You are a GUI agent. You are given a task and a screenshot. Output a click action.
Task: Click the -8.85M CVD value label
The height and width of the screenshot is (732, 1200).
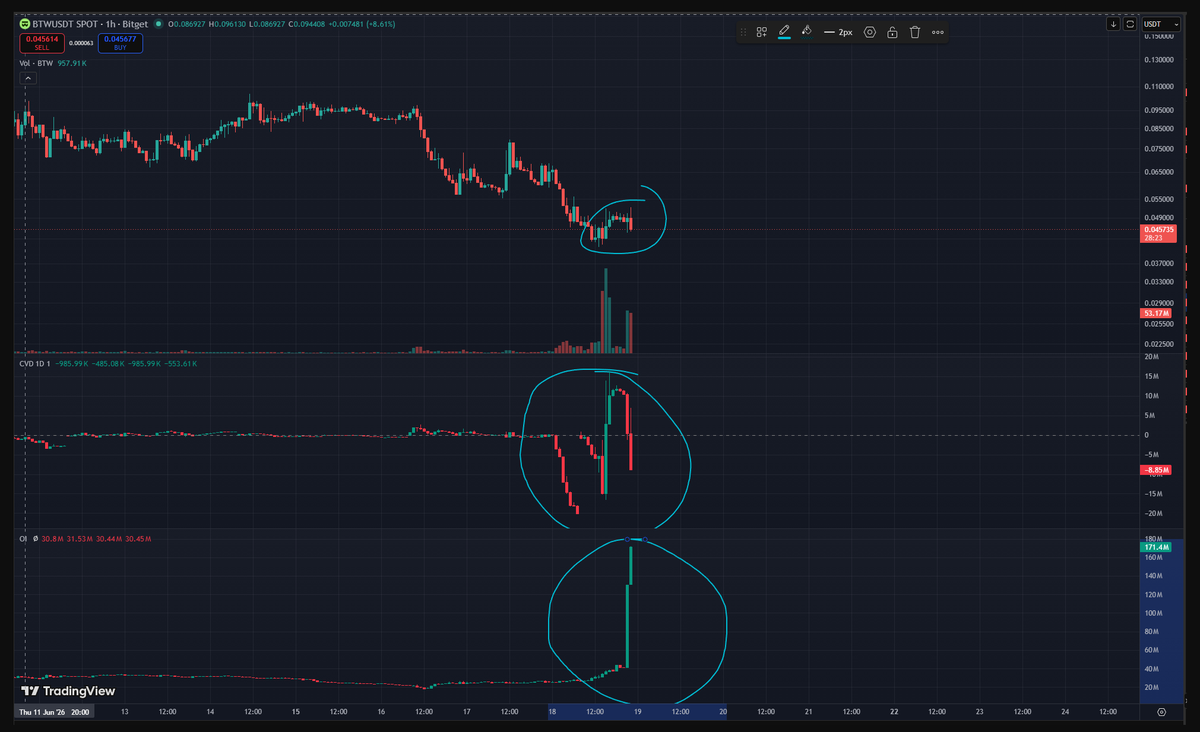click(1155, 470)
